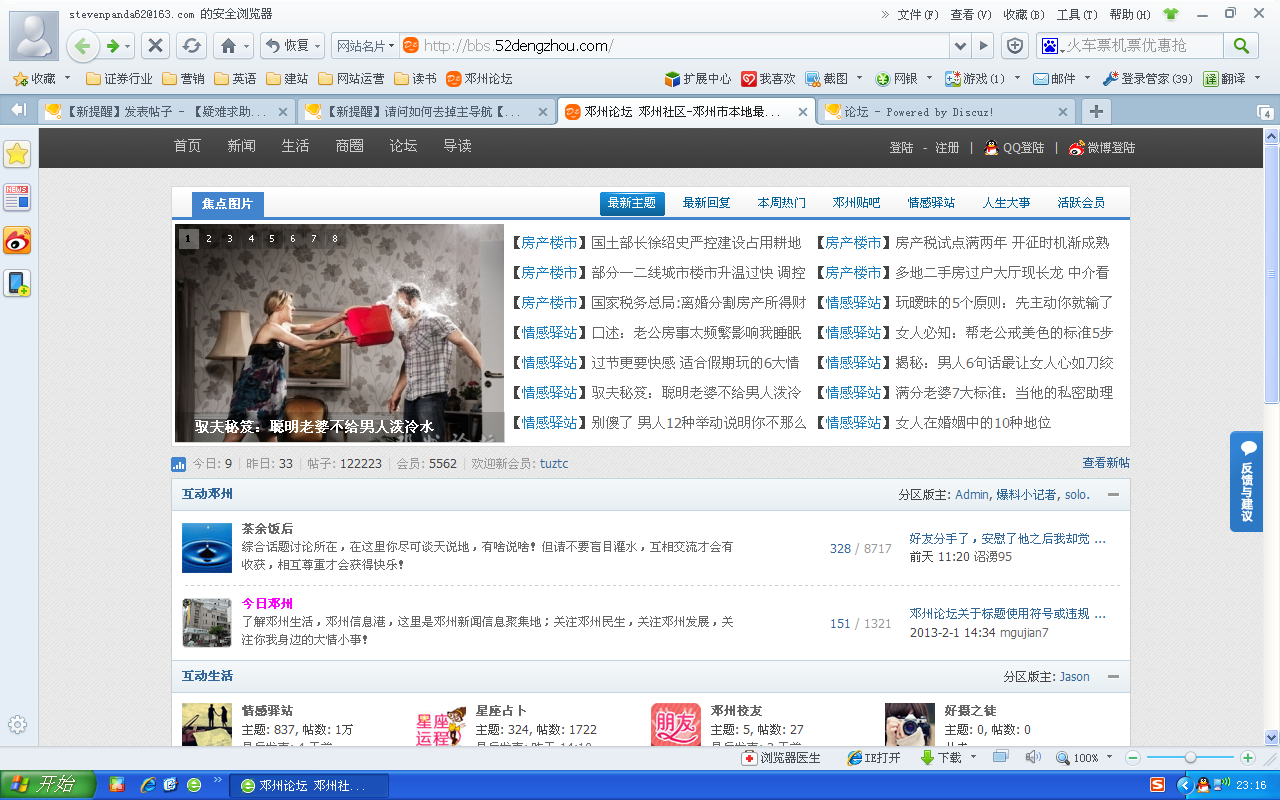Log in via QQ登陆
Screen dimensions: 1280x800
1014,148
